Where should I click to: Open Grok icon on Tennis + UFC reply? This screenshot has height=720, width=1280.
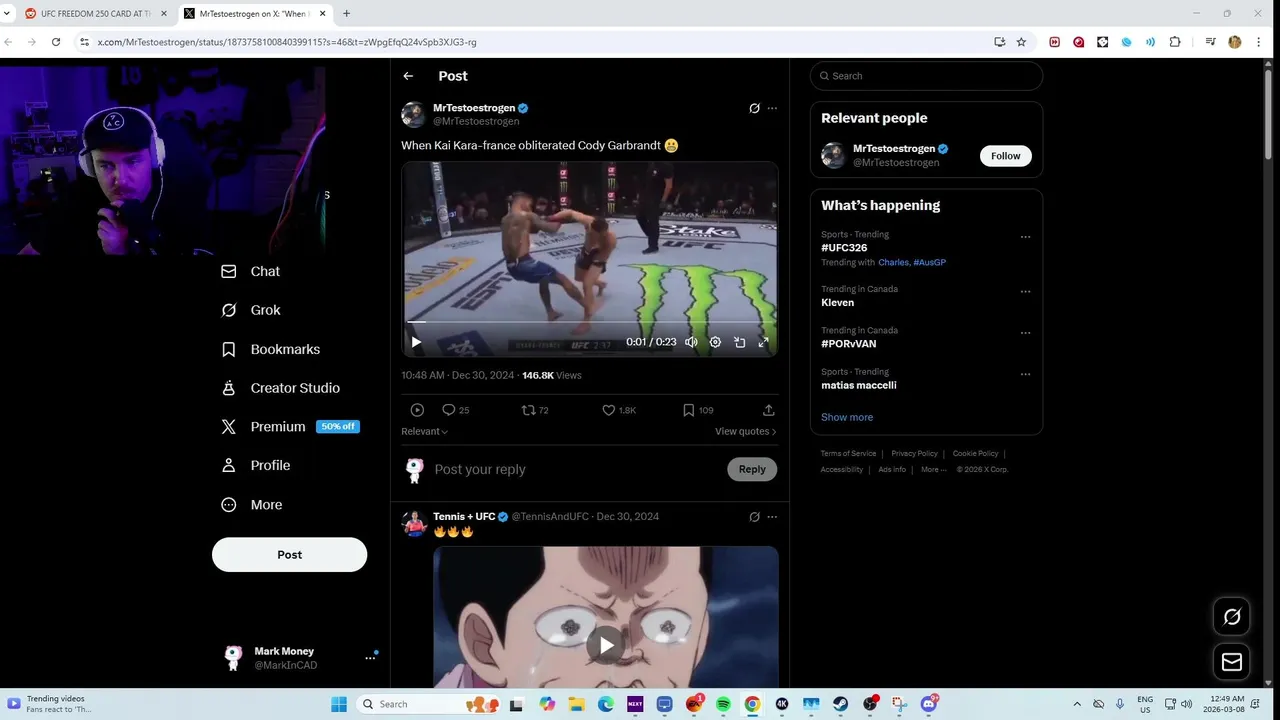(x=754, y=517)
